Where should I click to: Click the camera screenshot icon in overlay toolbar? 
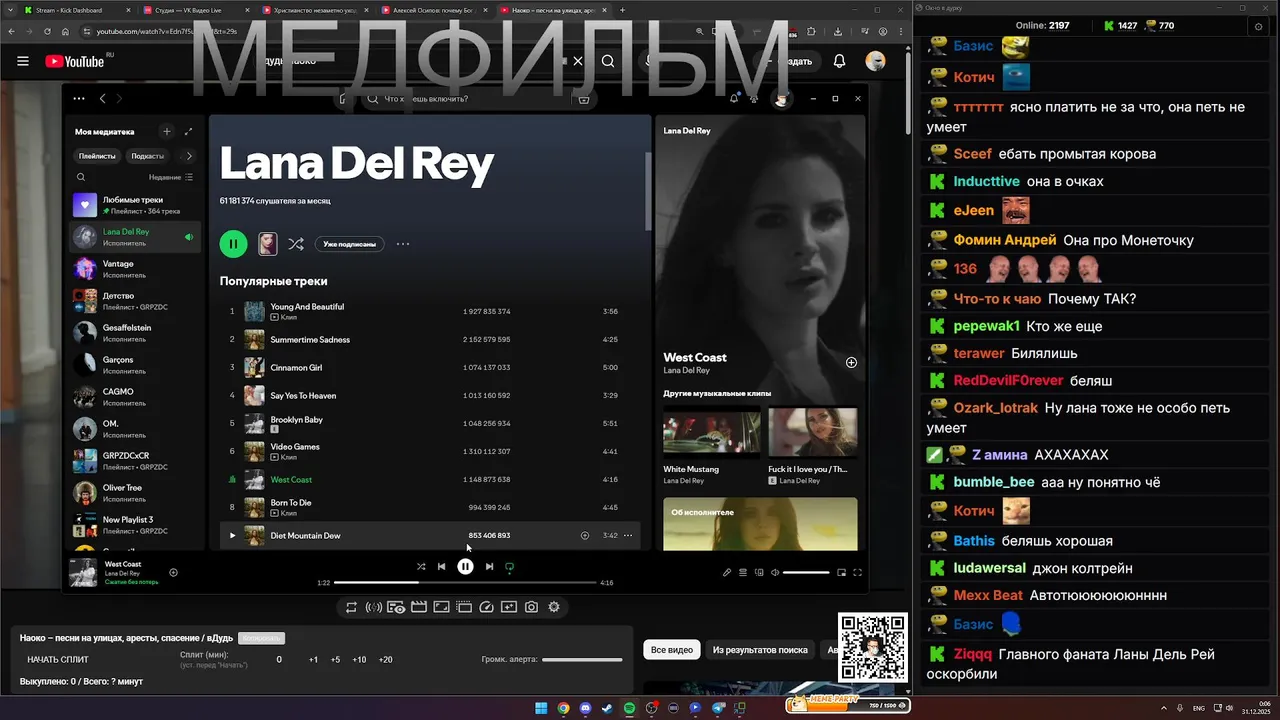pyautogui.click(x=531, y=607)
